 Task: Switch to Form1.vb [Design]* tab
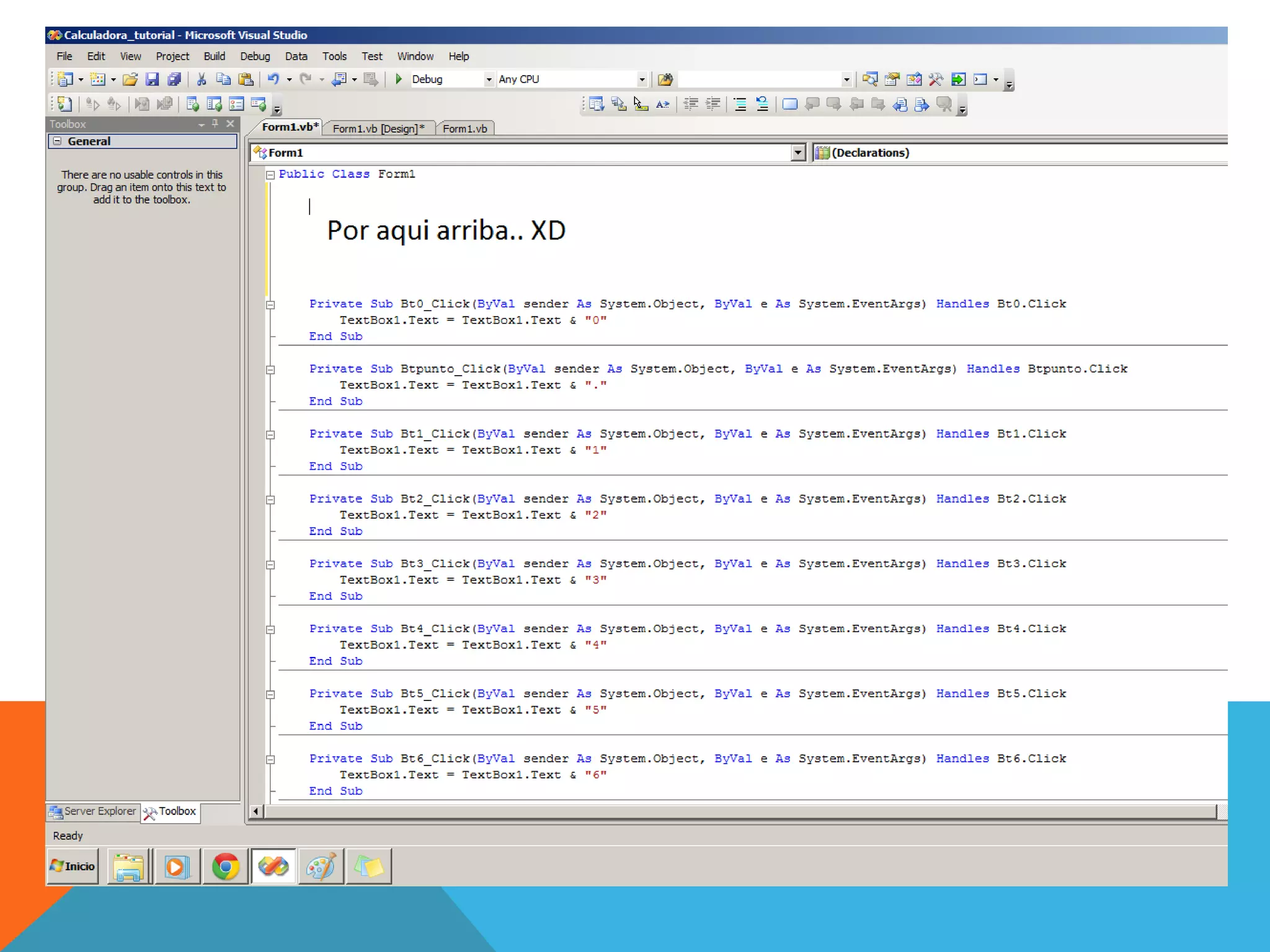pyautogui.click(x=378, y=128)
